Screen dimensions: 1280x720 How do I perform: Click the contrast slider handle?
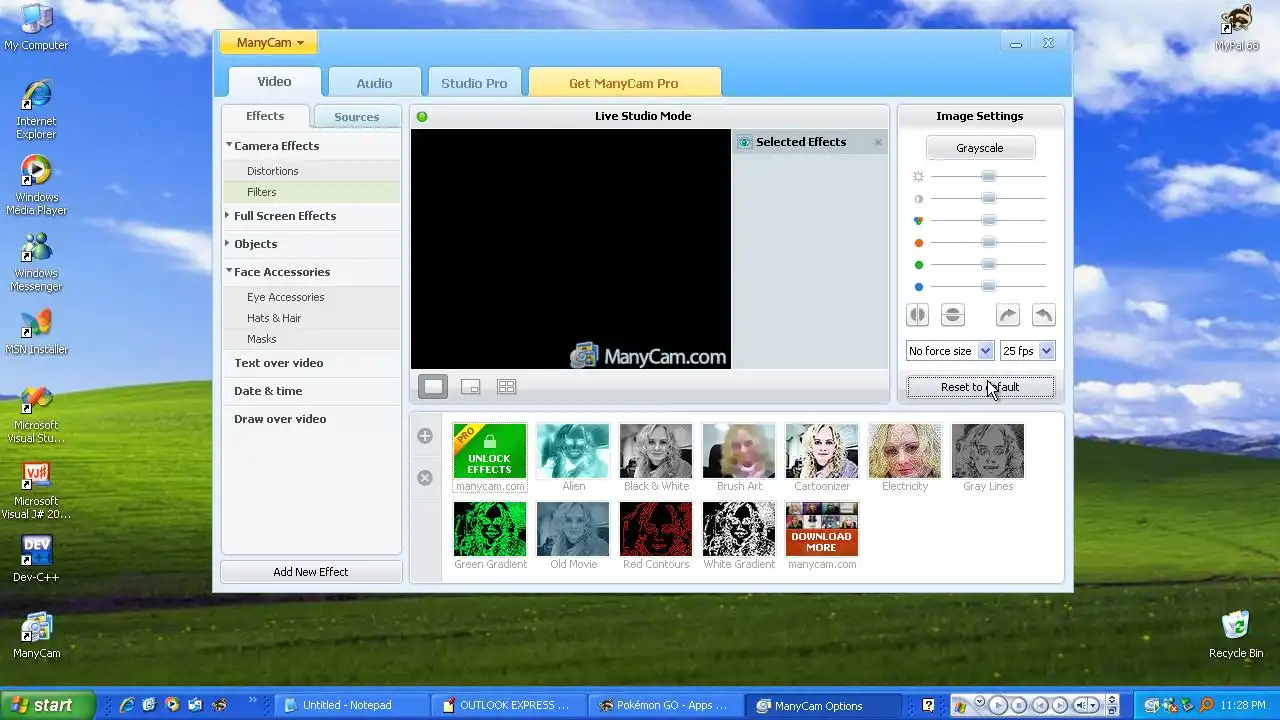pos(989,198)
